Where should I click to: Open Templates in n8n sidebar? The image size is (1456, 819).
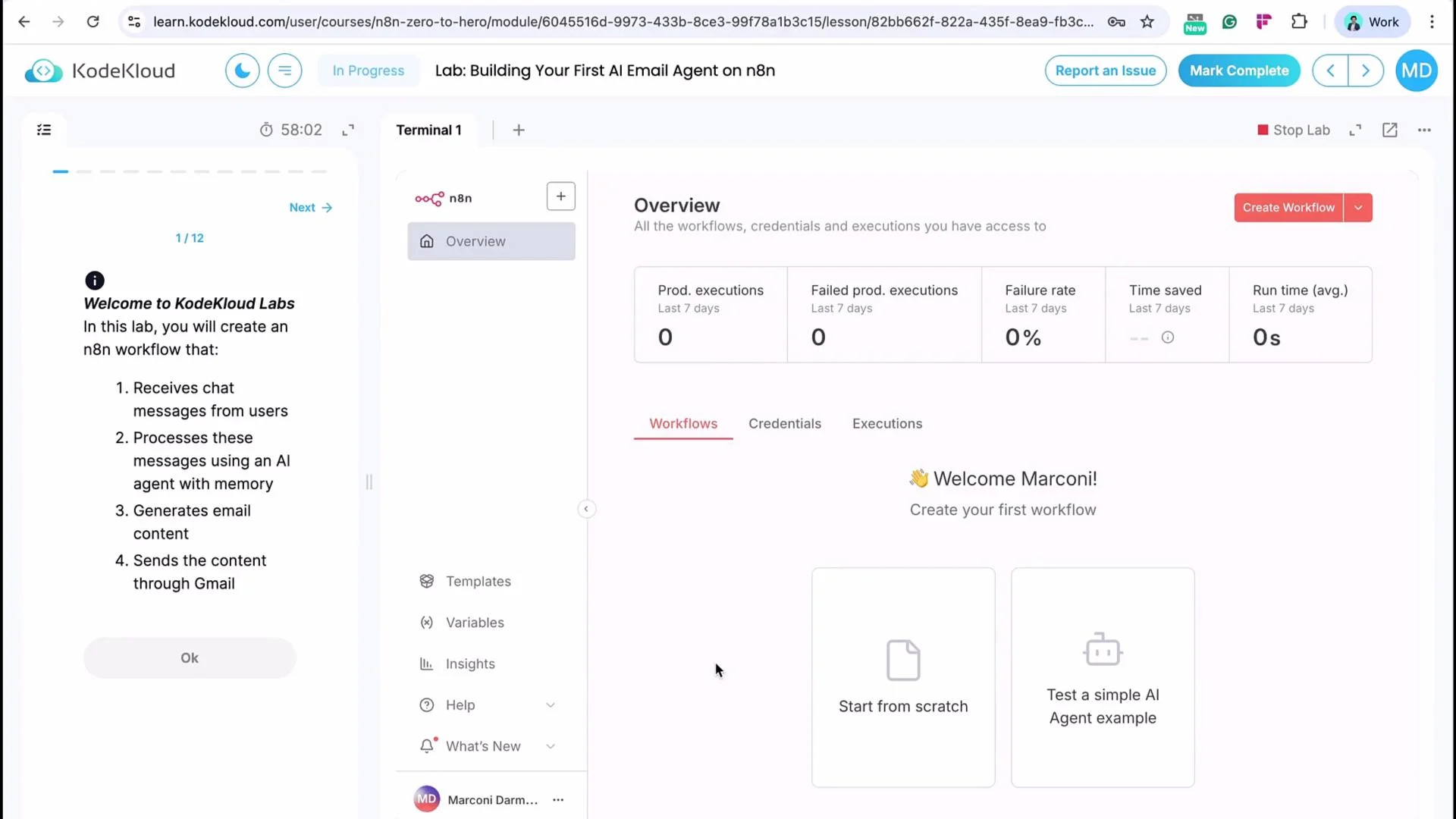(x=478, y=582)
